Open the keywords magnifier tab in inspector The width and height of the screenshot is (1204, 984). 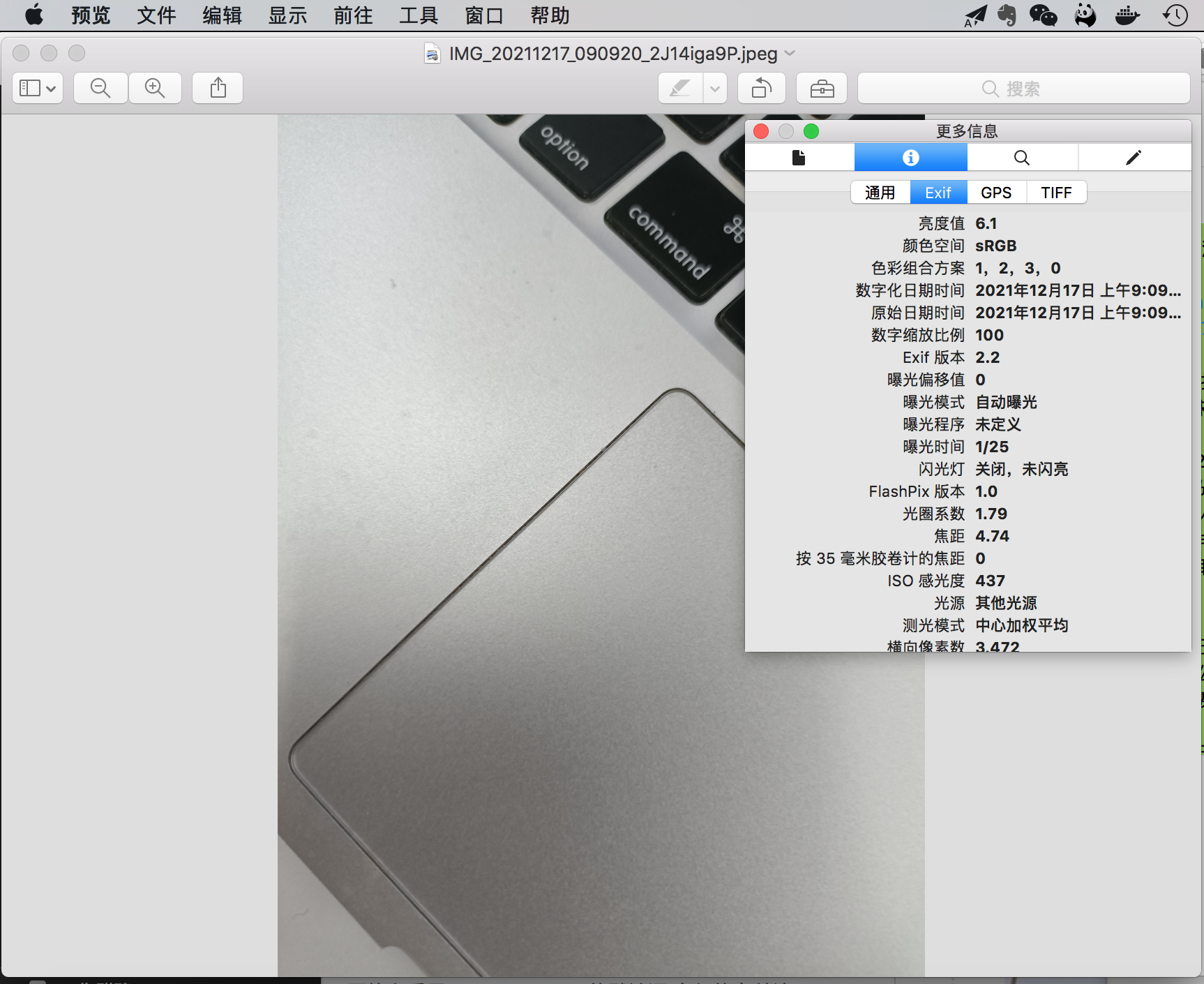pos(1022,158)
